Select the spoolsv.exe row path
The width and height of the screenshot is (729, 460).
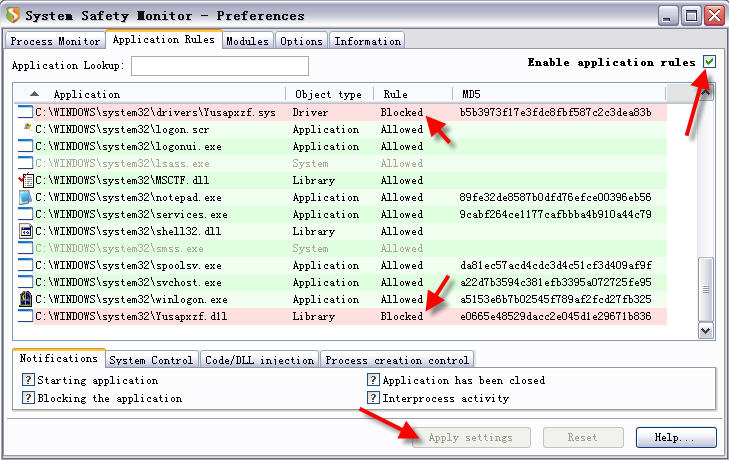(128, 265)
